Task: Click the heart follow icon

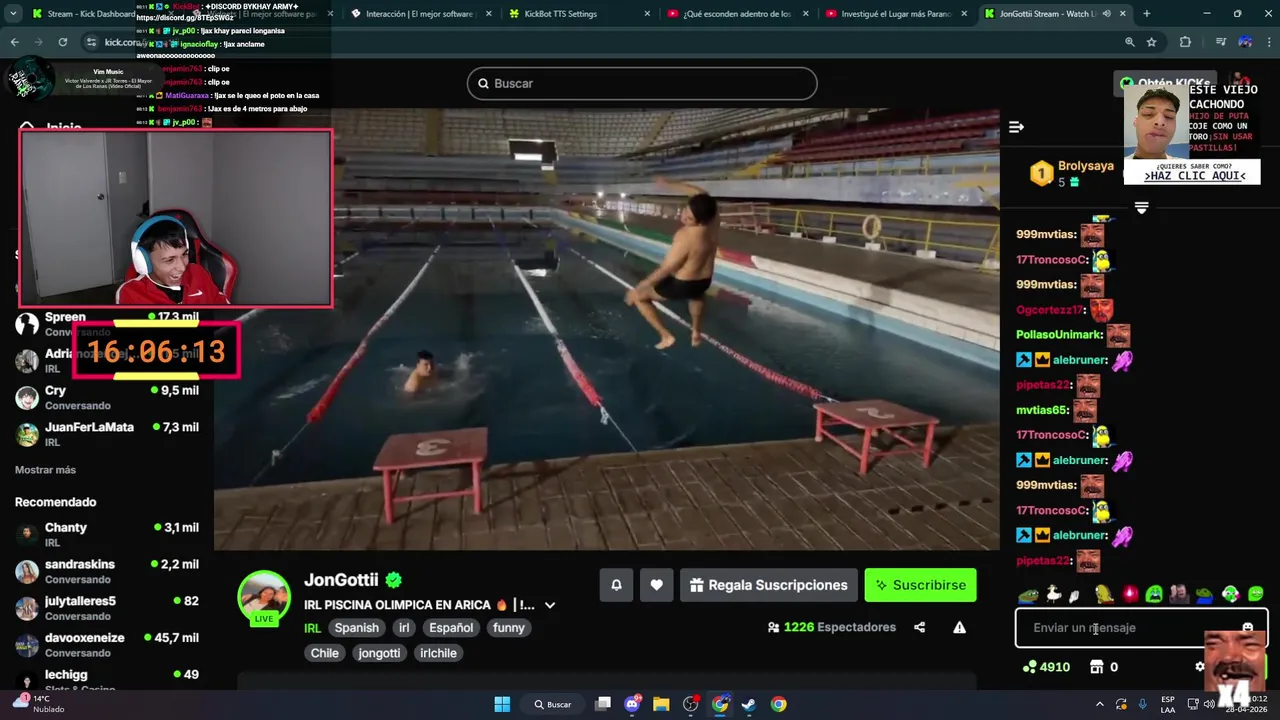Action: (x=656, y=585)
